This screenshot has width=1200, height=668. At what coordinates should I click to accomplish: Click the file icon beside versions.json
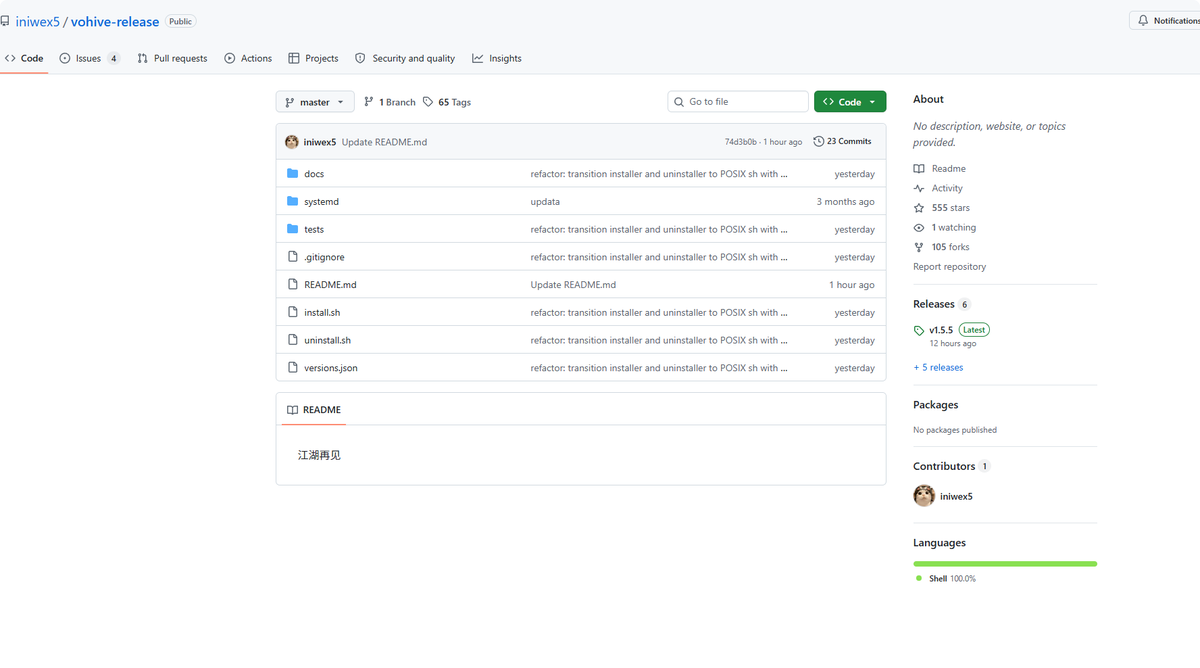point(293,368)
